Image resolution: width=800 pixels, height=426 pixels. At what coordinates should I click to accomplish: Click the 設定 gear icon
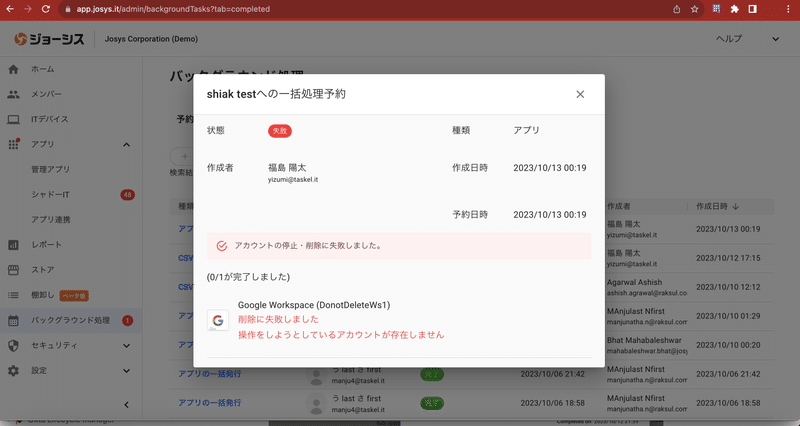14,371
